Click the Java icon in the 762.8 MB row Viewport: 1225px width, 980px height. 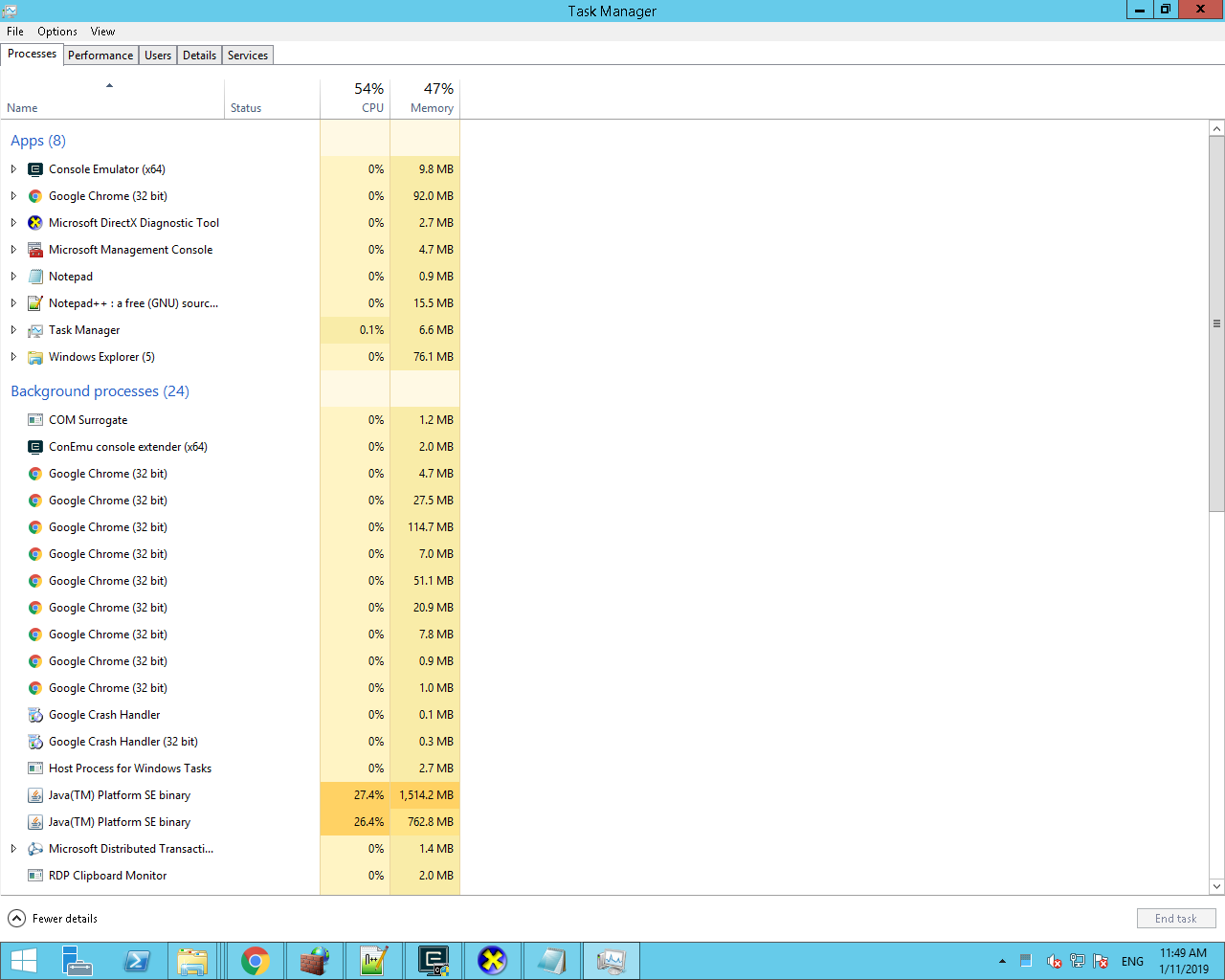(x=35, y=822)
